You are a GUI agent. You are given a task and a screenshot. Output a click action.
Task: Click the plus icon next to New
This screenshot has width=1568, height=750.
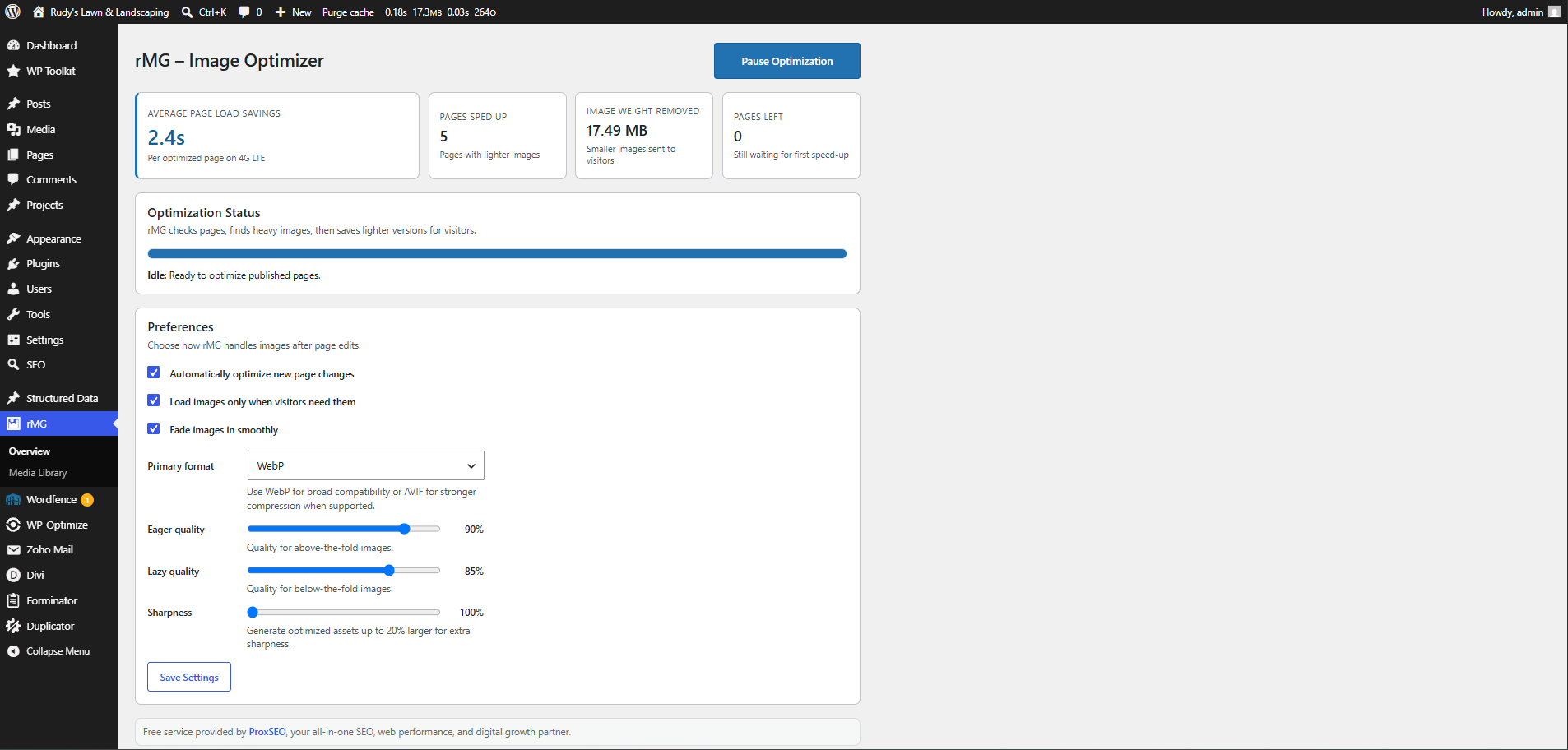coord(281,12)
